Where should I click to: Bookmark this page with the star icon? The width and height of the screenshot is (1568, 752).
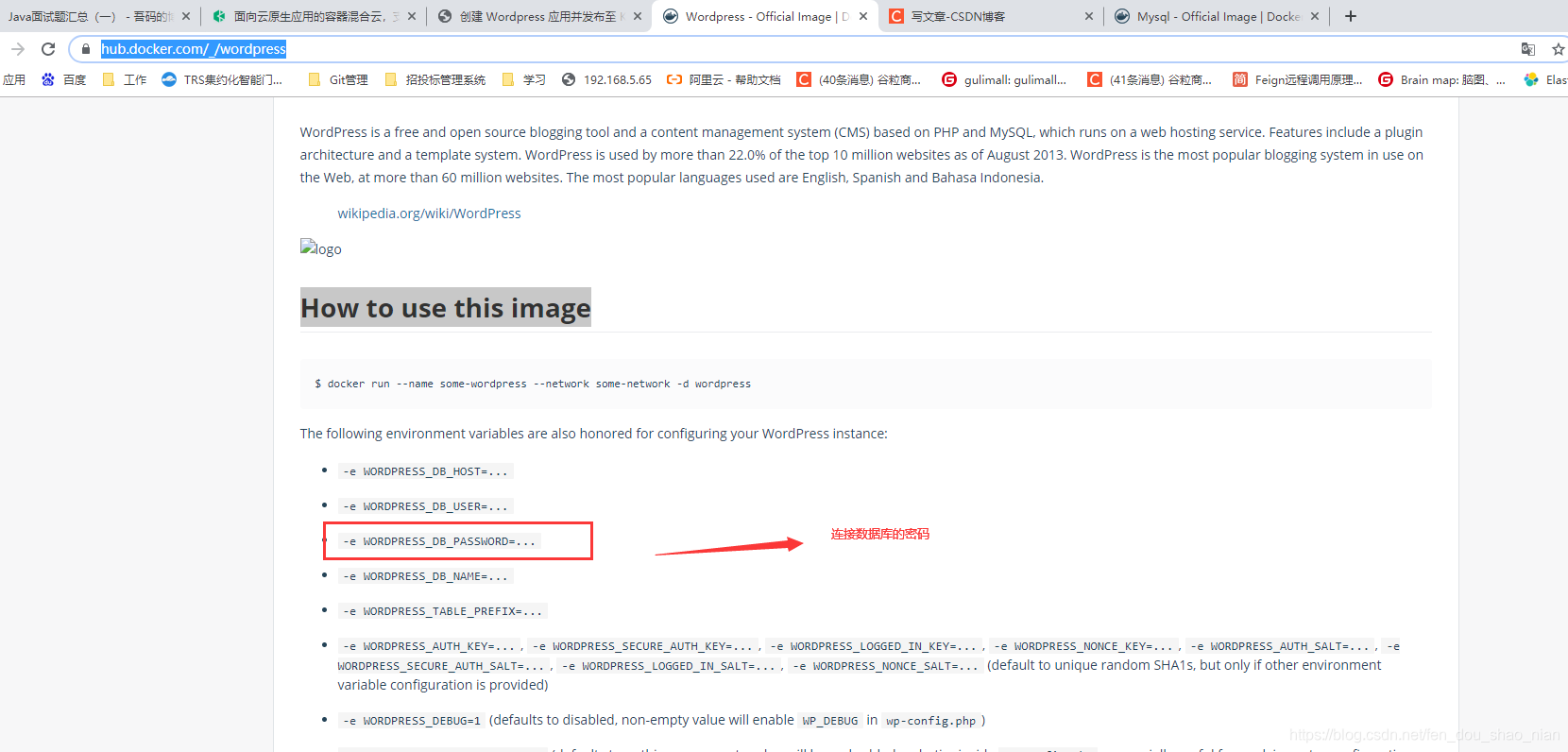pos(1558,49)
